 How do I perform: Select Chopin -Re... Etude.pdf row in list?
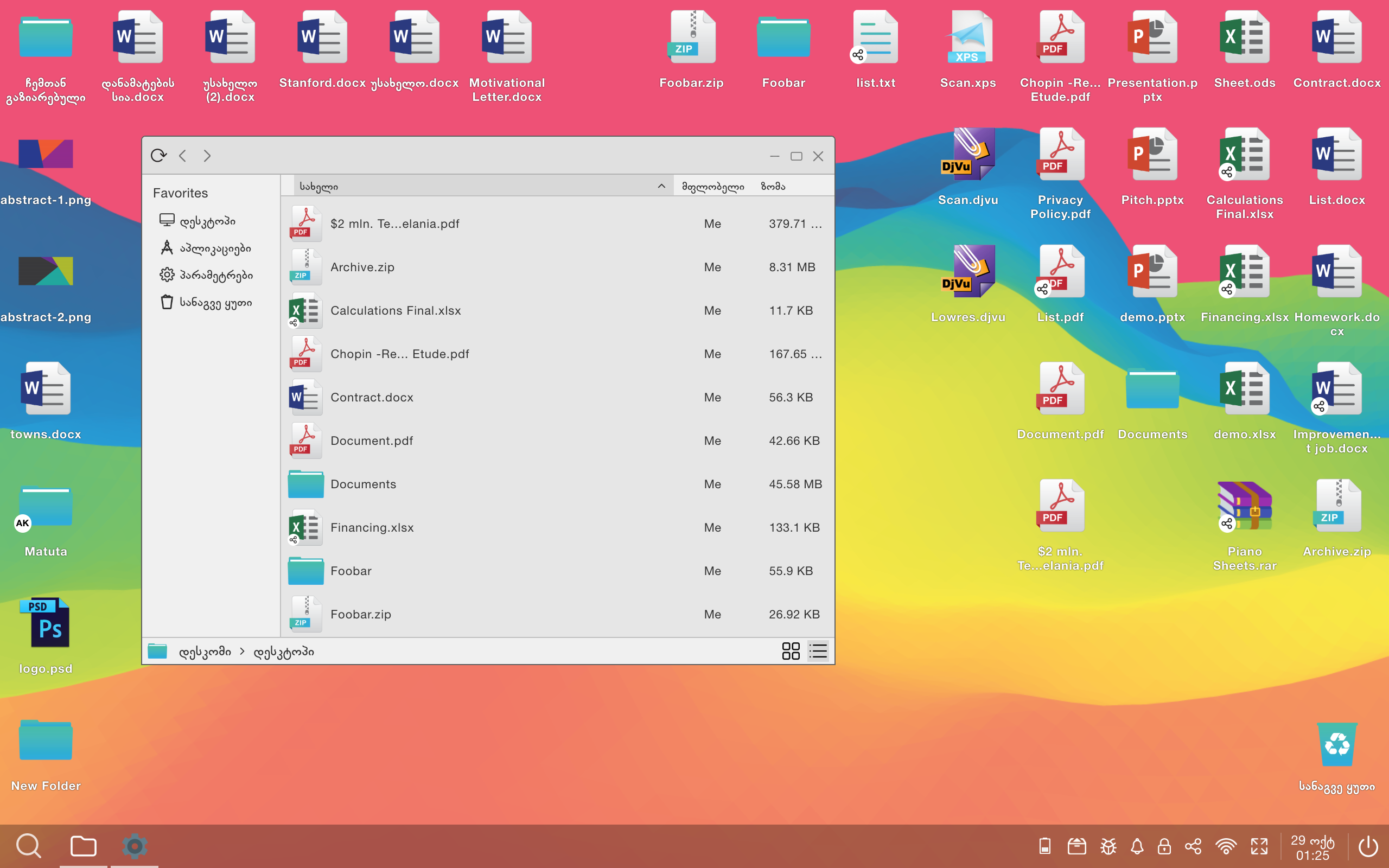(557, 354)
